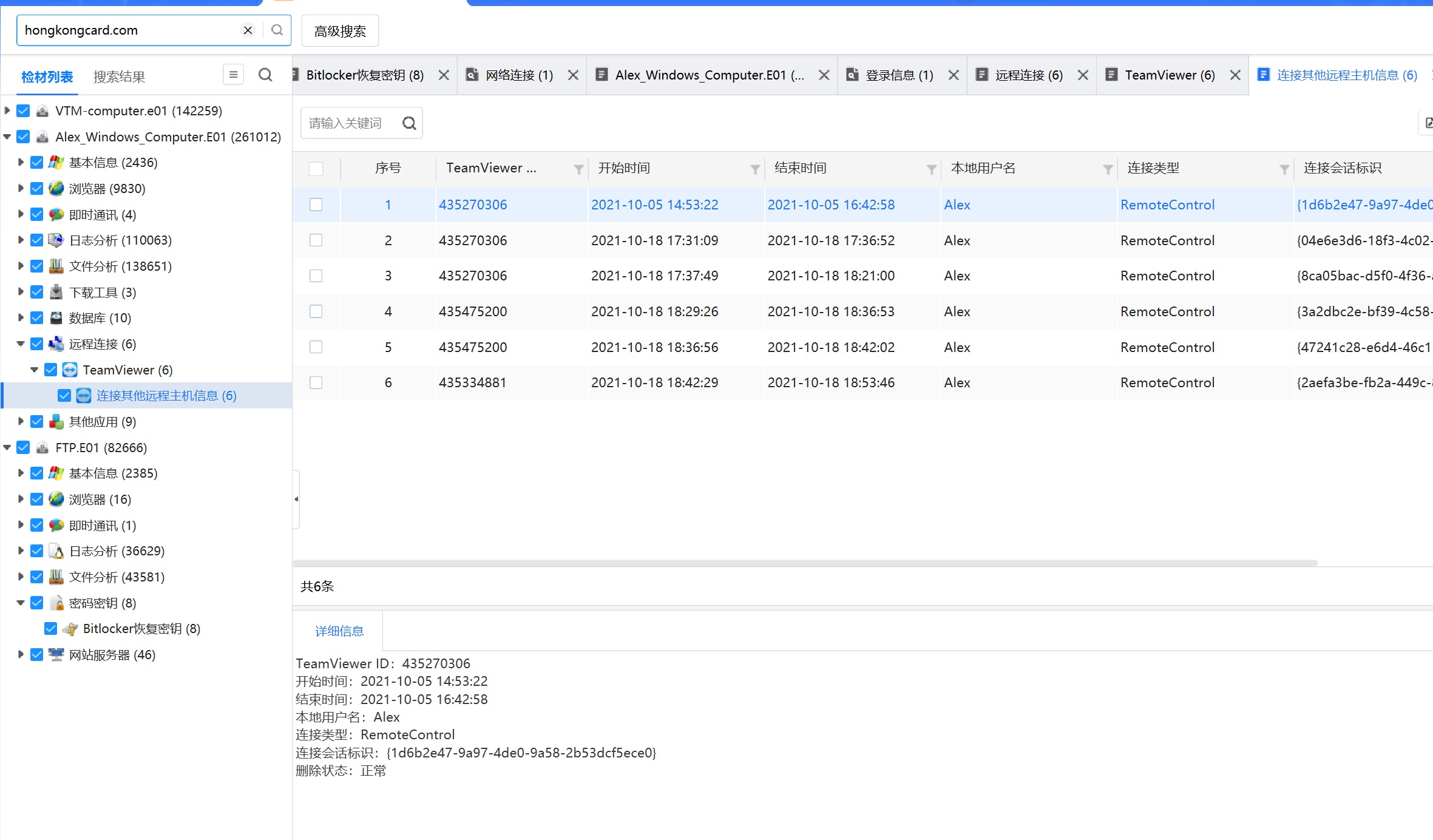Filter the TeamViewer ID column
Screen dimensions: 1433x840
[578, 169]
